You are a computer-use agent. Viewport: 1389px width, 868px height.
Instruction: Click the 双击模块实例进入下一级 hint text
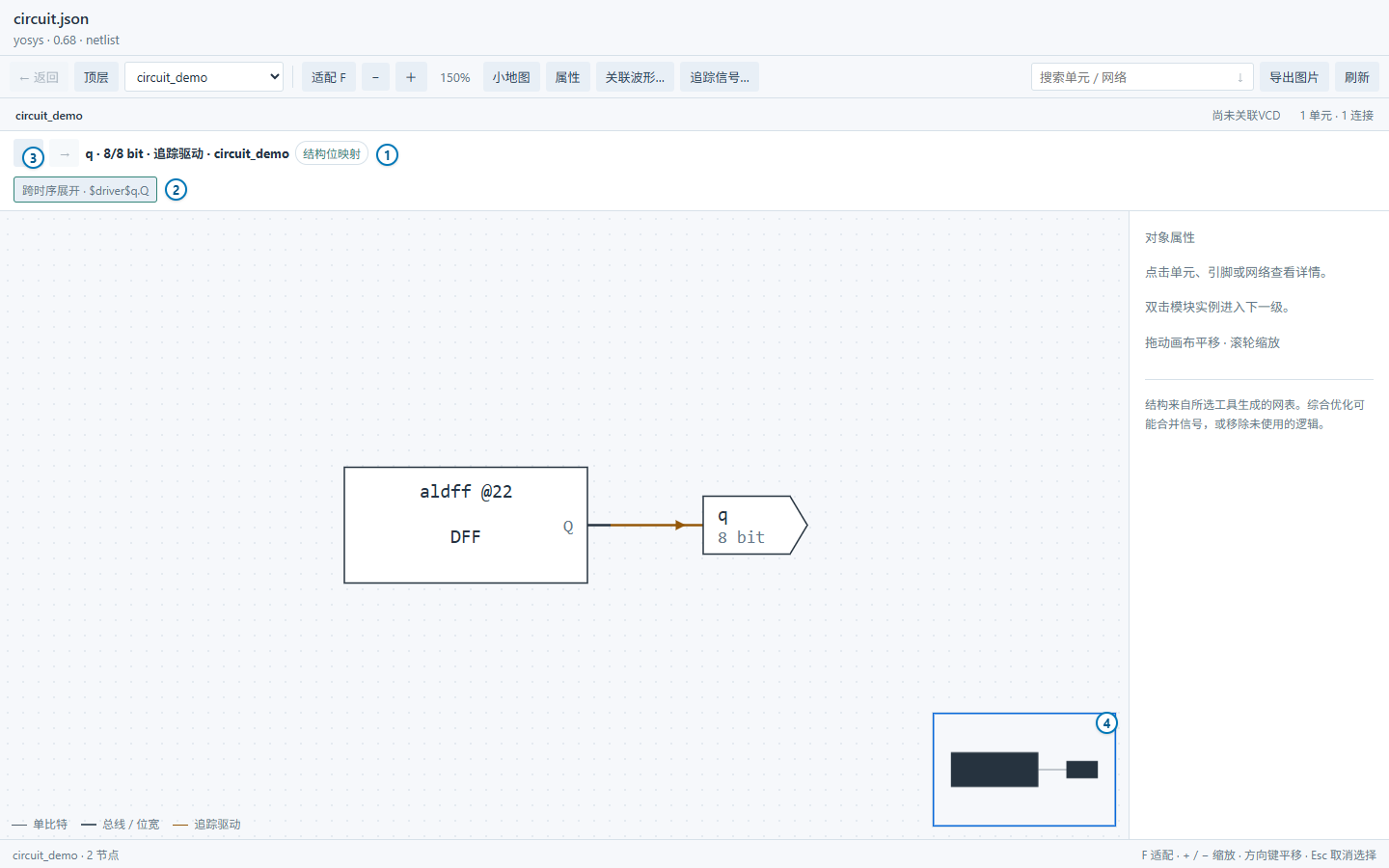click(x=1217, y=308)
